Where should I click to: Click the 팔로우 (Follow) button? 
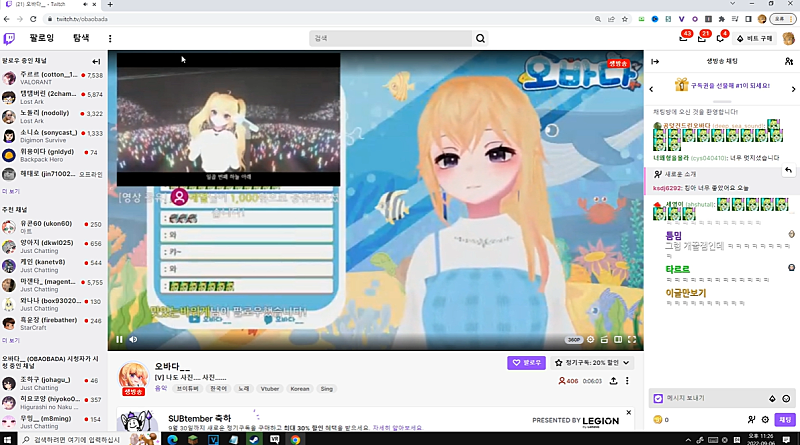point(526,363)
